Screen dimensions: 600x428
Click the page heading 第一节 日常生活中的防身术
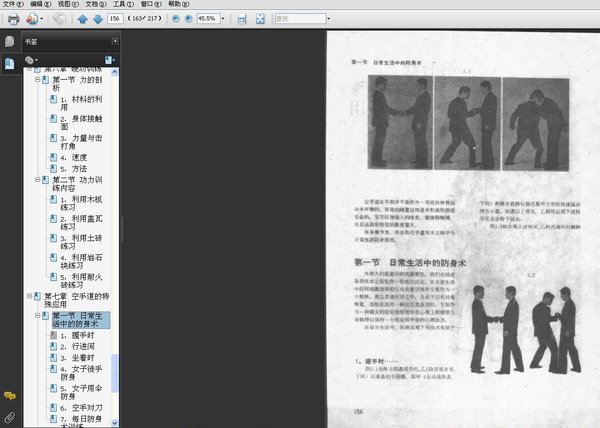pos(410,263)
